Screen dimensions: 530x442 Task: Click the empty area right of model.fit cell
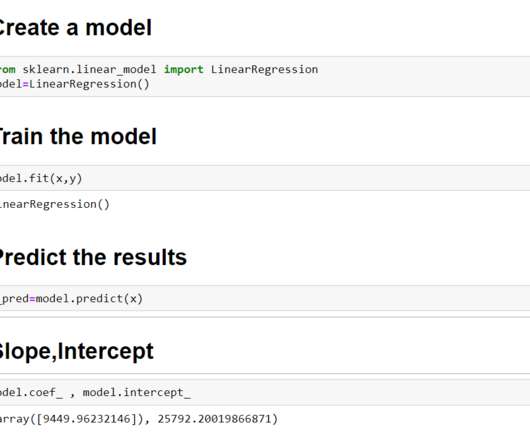point(304,178)
